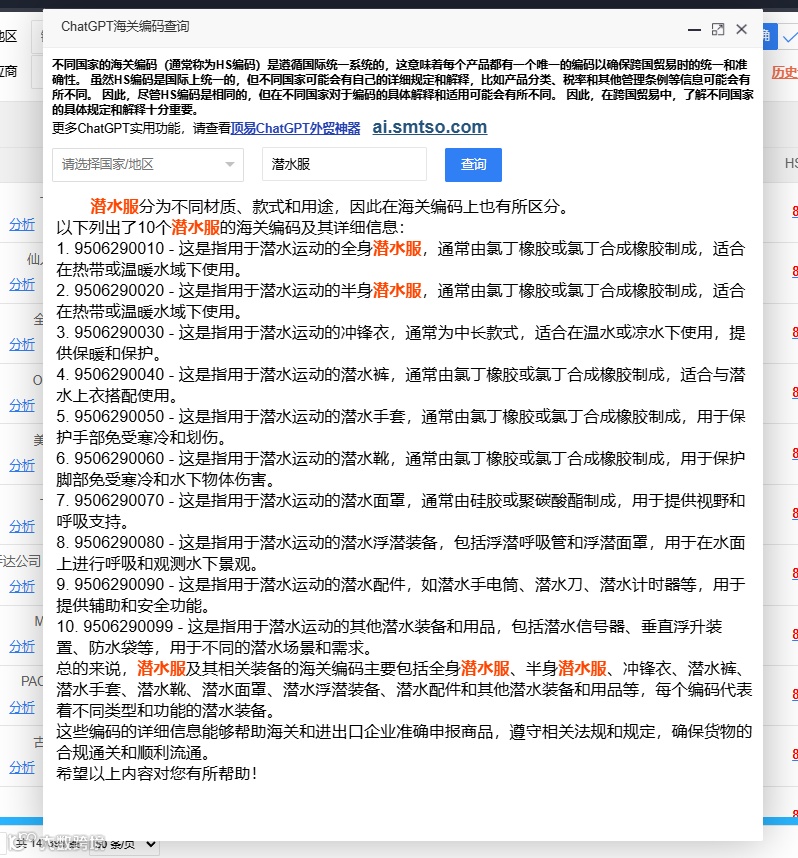Click the HS code 9506290060

tap(119, 459)
